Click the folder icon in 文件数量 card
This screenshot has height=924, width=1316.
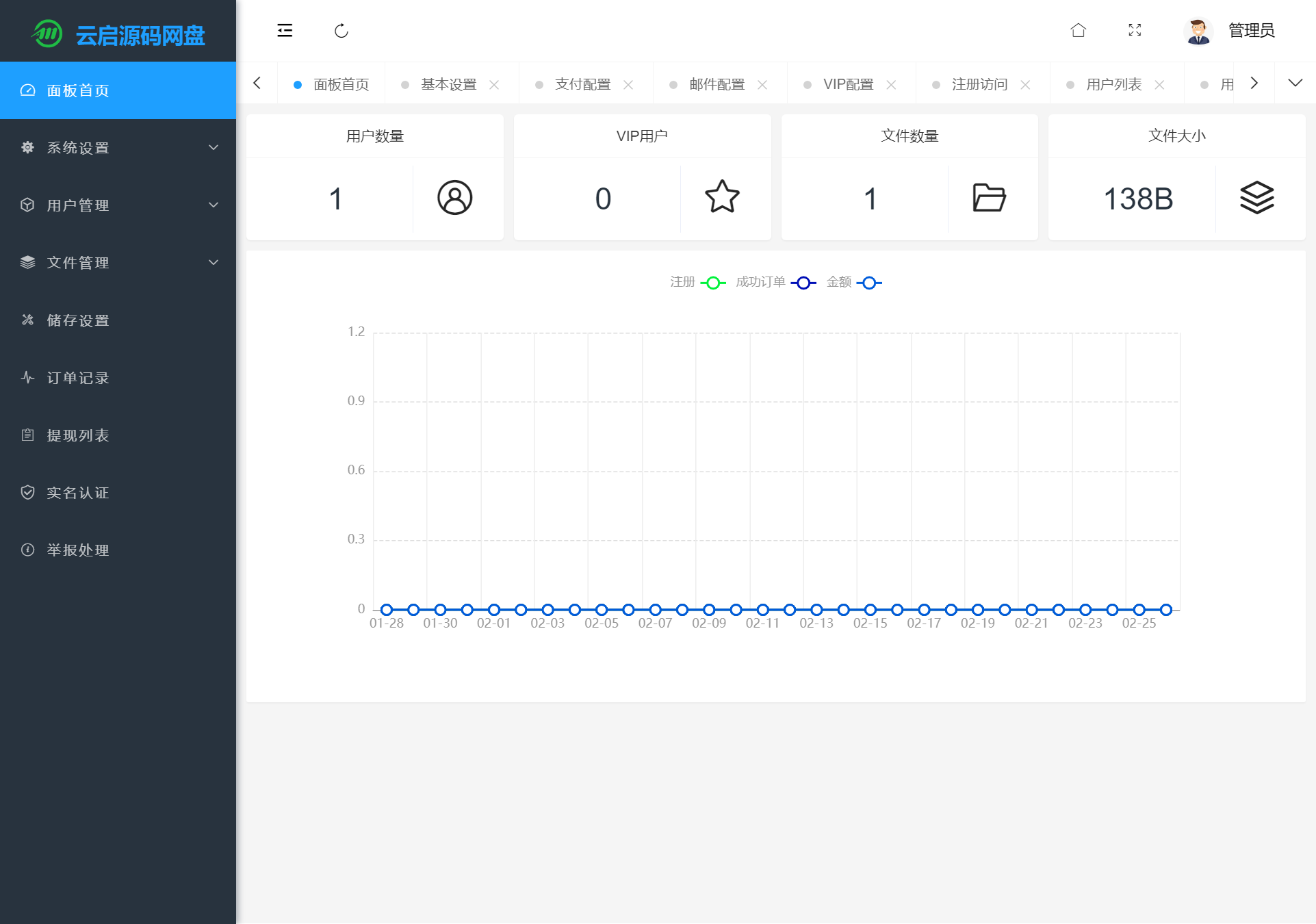989,198
